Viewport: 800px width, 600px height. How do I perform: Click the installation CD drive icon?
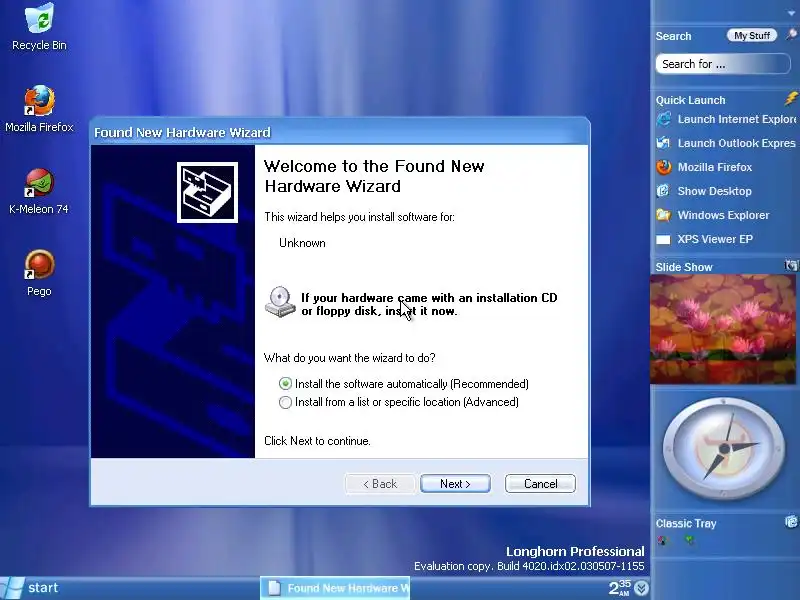tap(280, 302)
